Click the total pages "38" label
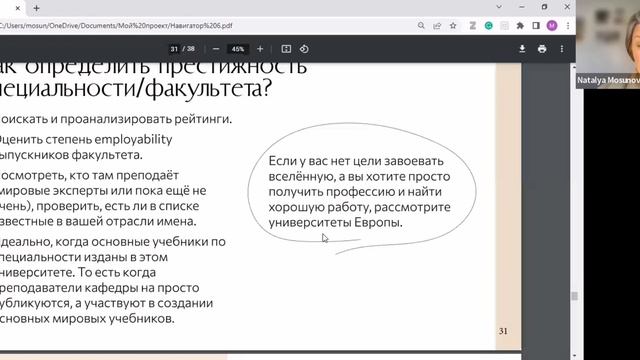Image resolution: width=640 pixels, height=360 pixels. 191,49
